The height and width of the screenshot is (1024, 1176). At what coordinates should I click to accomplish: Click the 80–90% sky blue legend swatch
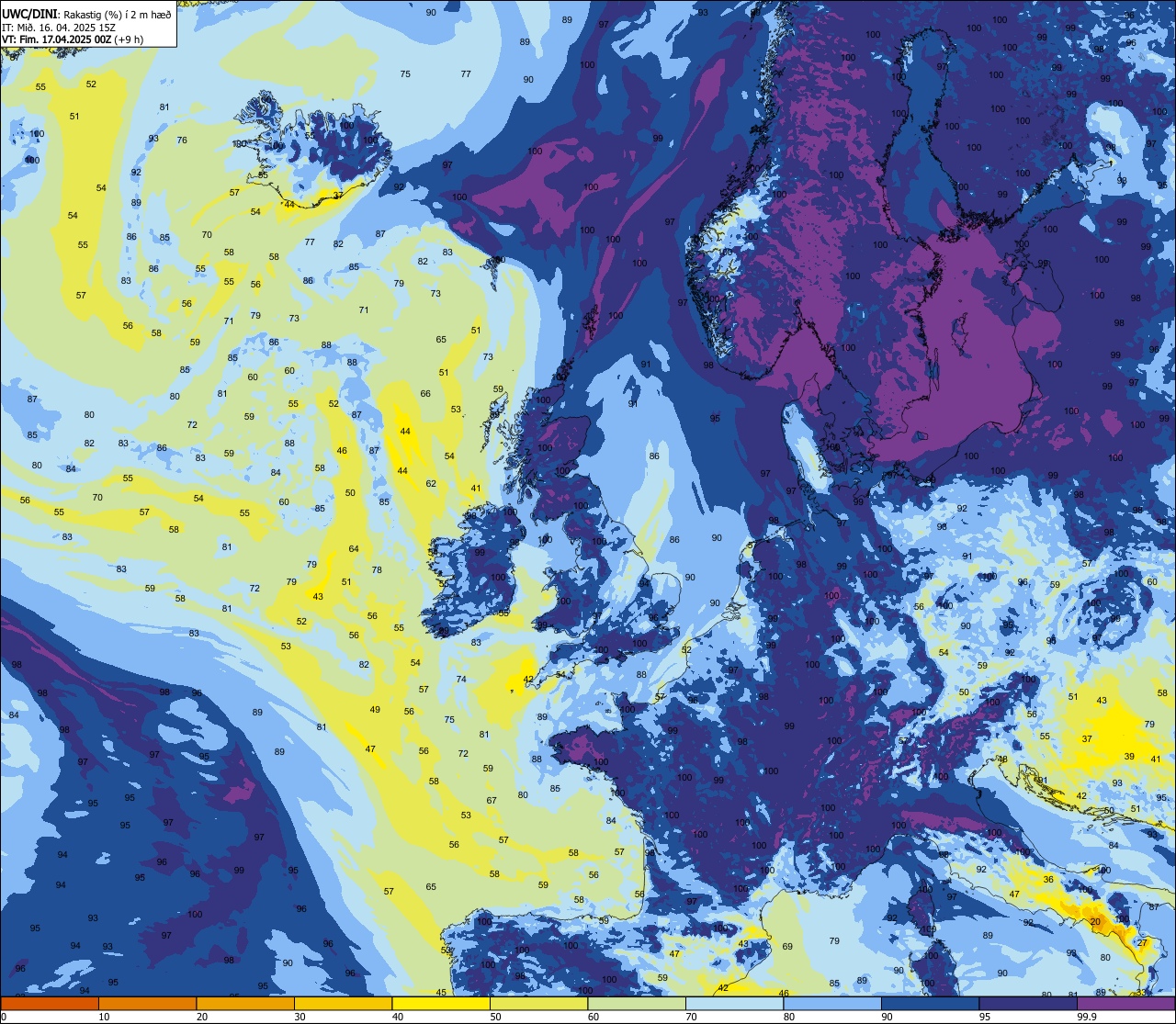[832, 1003]
